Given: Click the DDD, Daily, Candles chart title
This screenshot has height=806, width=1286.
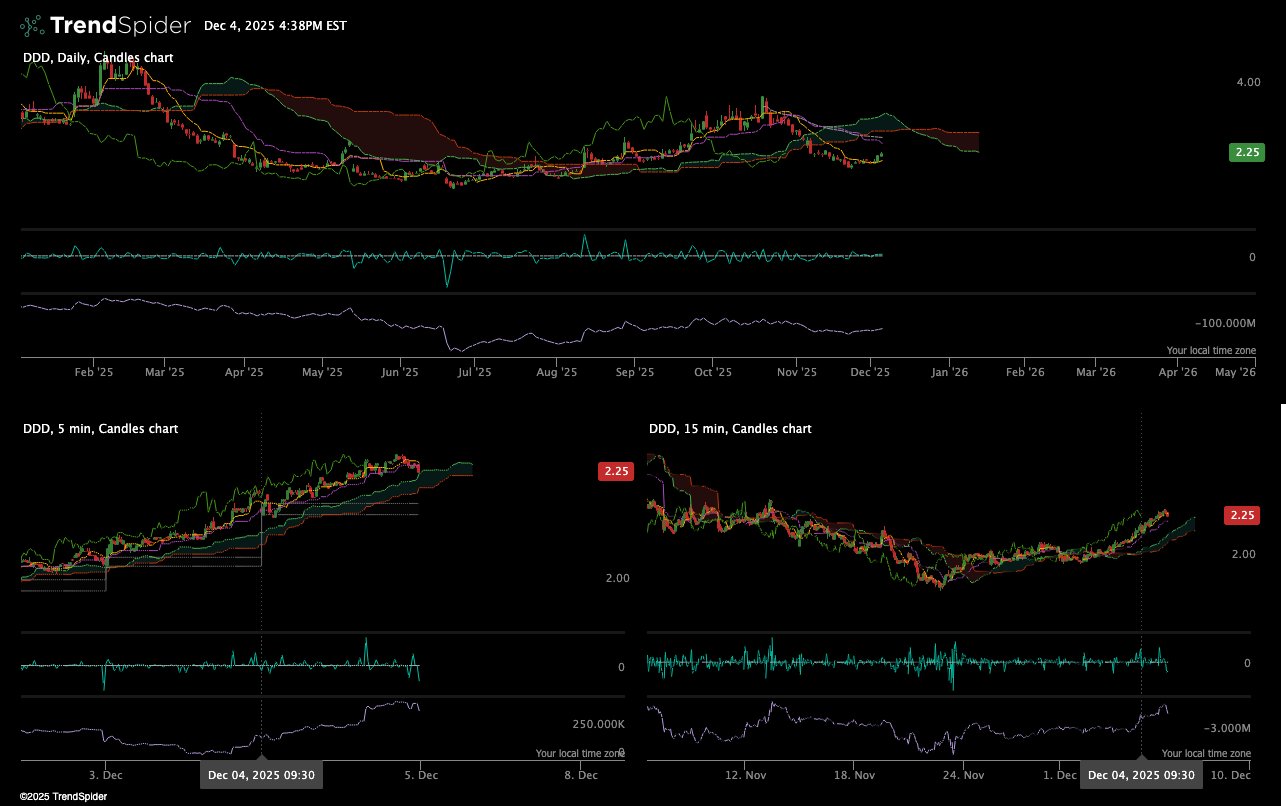Looking at the screenshot, I should click(x=98, y=58).
